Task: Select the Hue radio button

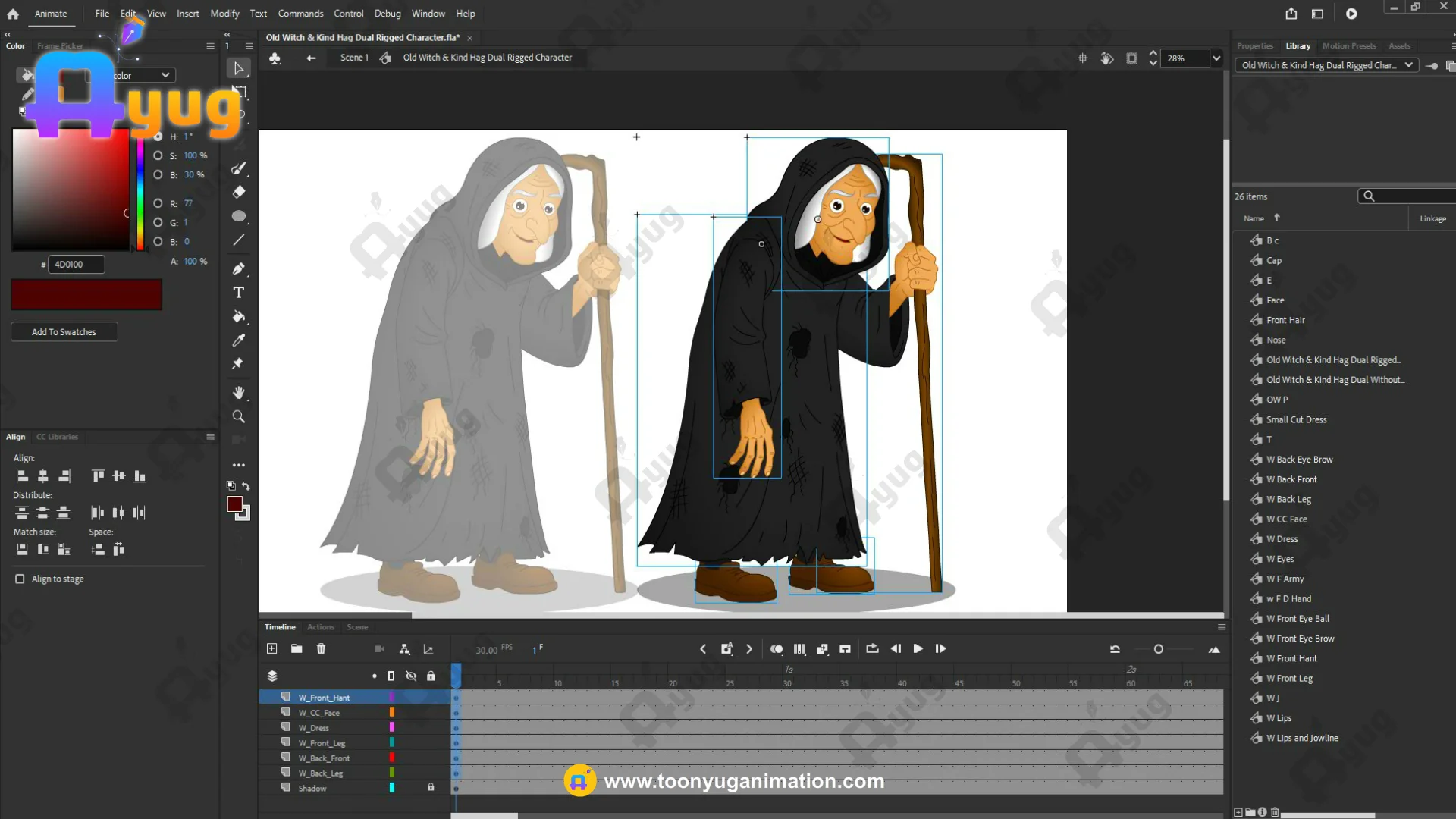Action: [x=158, y=136]
